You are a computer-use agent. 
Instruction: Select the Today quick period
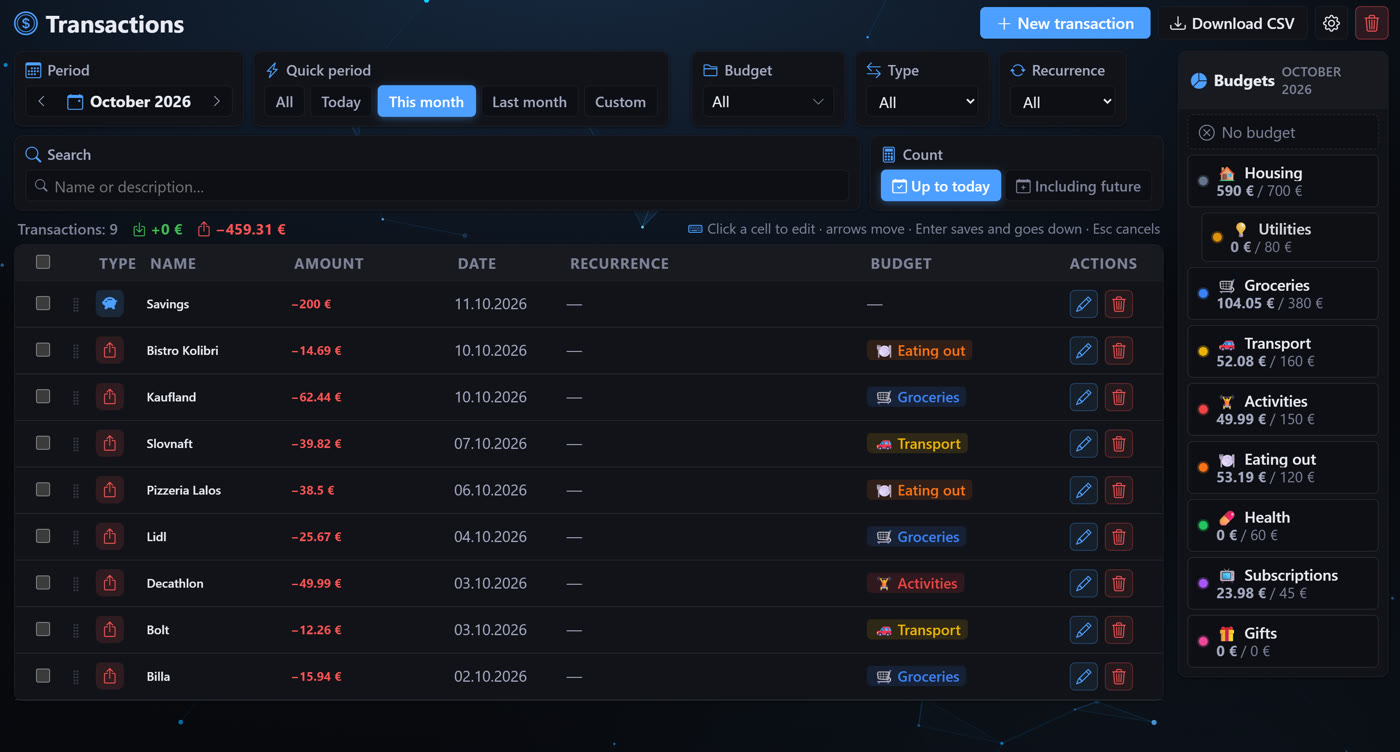341,102
